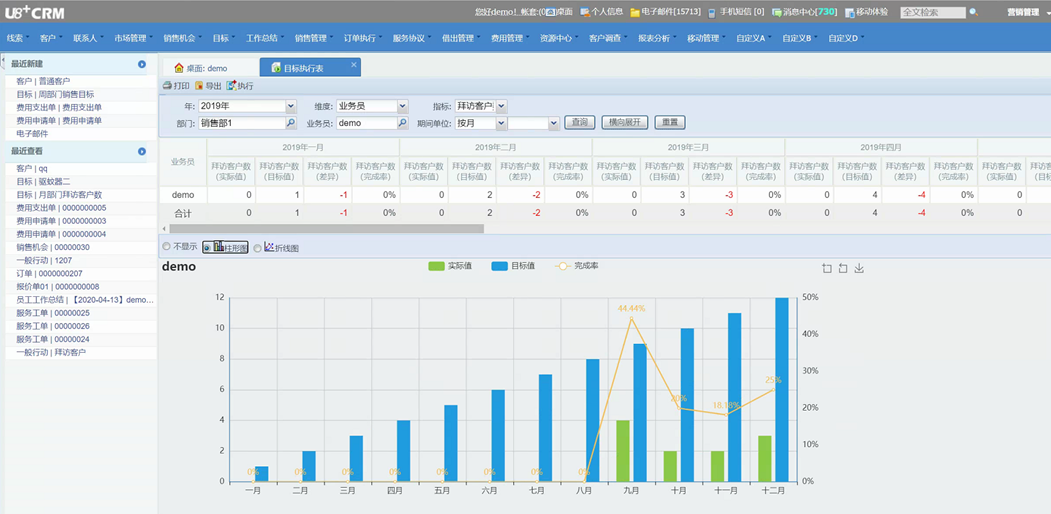Viewport: 1051px width, 514px height.
Task: Toggle the 实际值 legend series
Action: pos(450,266)
